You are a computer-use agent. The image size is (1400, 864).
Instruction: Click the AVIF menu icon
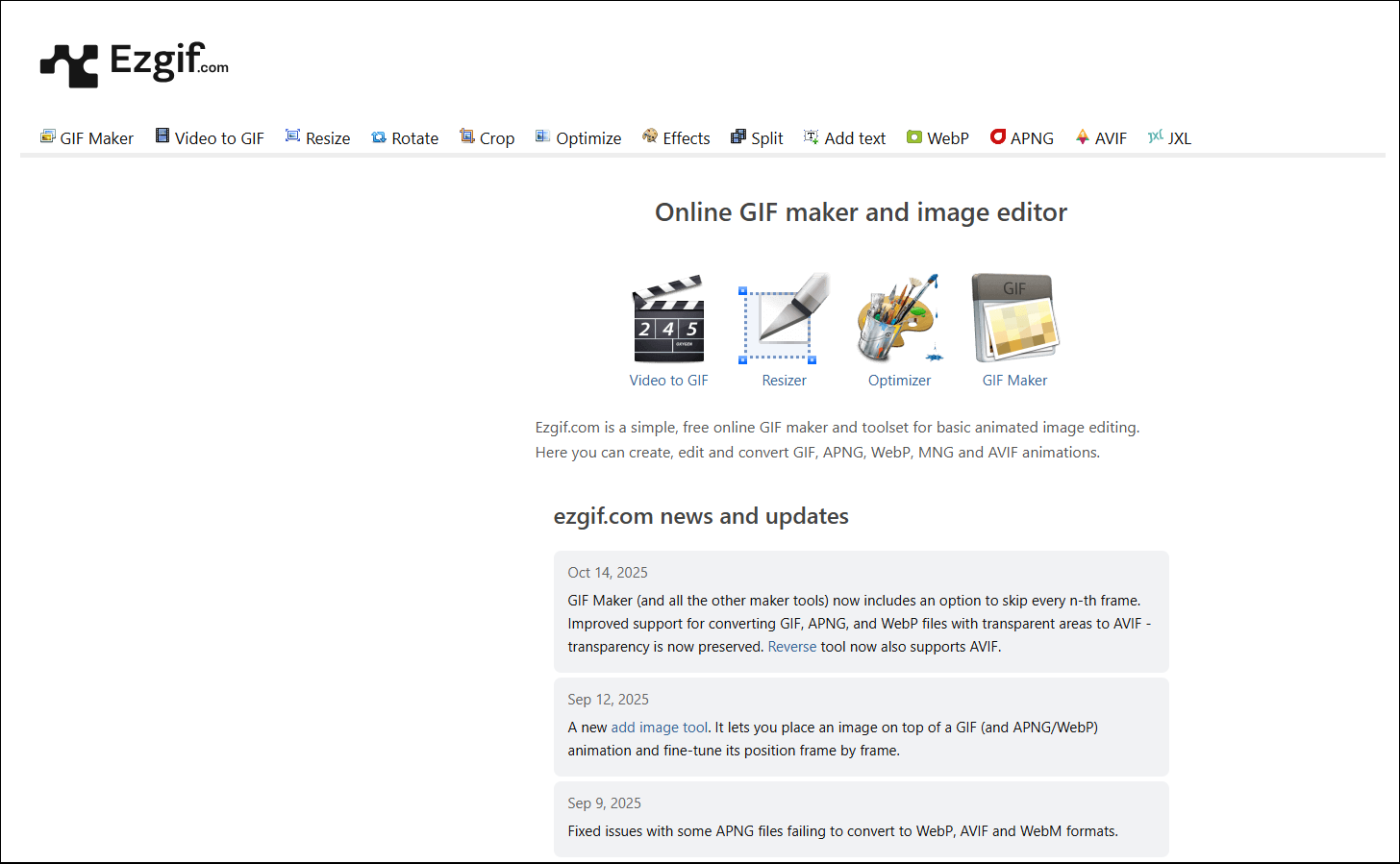(x=1083, y=136)
